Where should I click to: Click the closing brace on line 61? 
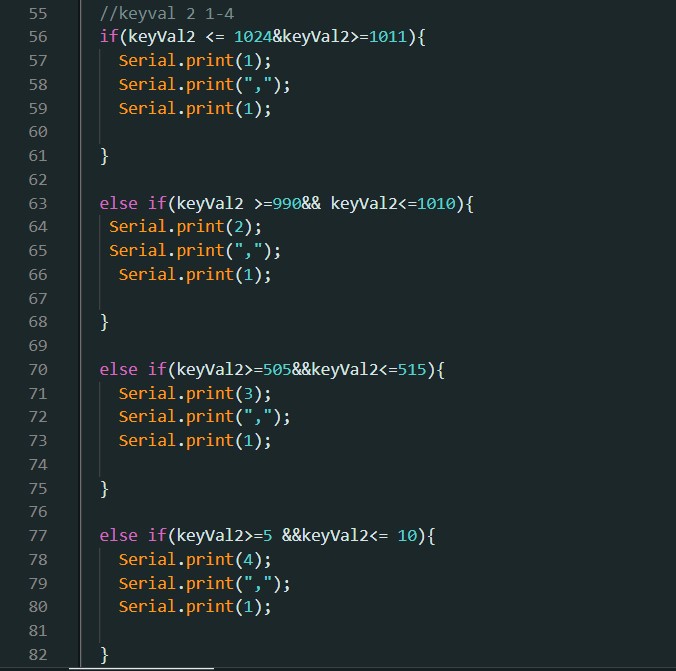coord(104,156)
